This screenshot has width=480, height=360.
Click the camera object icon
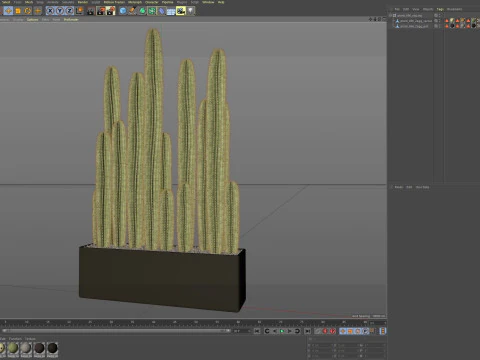tap(181, 11)
